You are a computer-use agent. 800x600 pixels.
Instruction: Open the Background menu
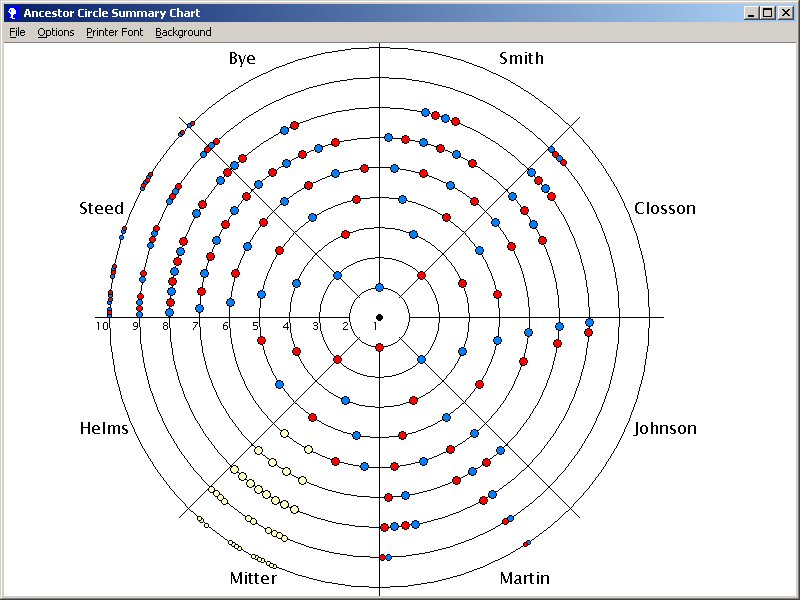pyautogui.click(x=183, y=32)
